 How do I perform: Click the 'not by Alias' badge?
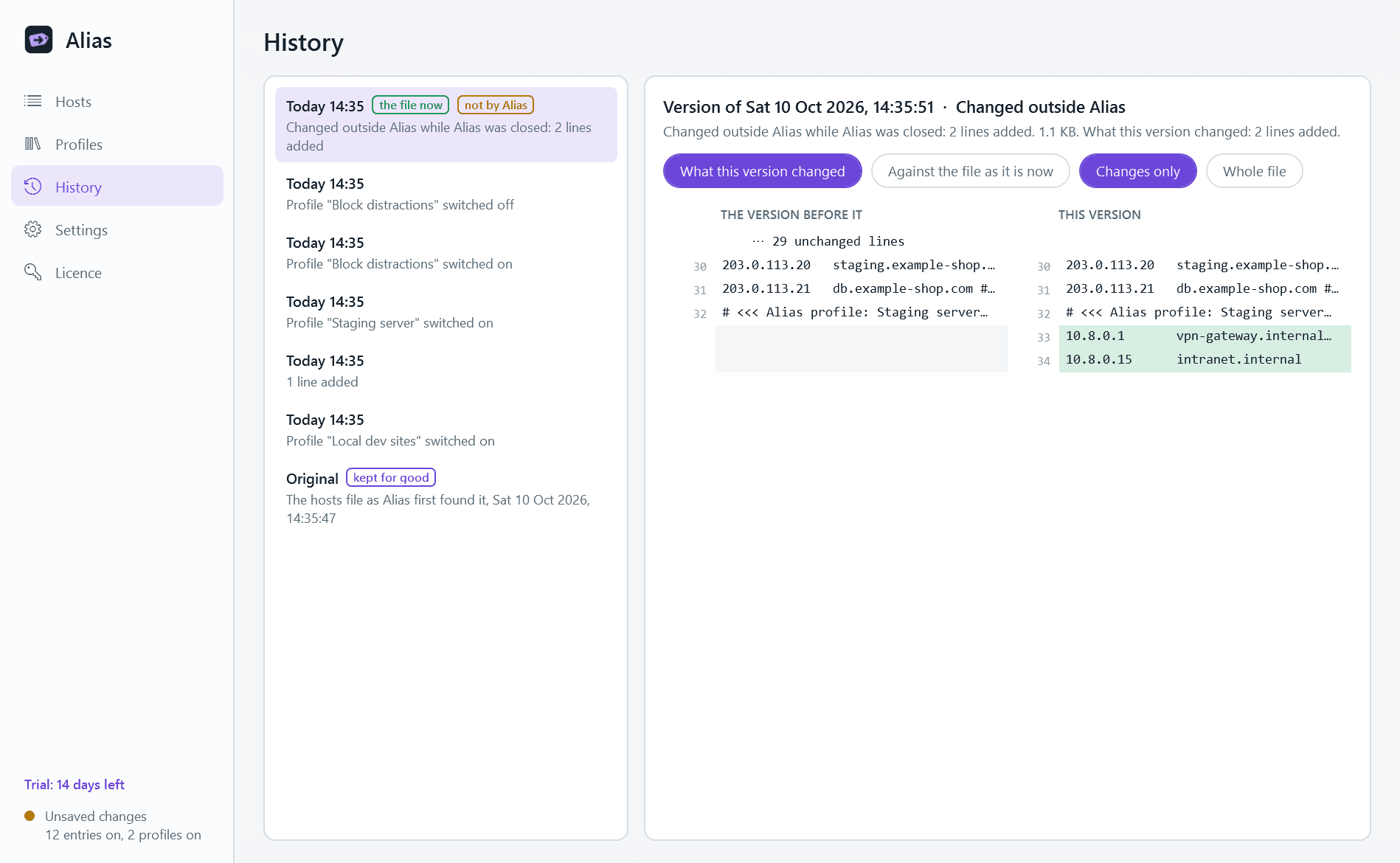click(496, 105)
